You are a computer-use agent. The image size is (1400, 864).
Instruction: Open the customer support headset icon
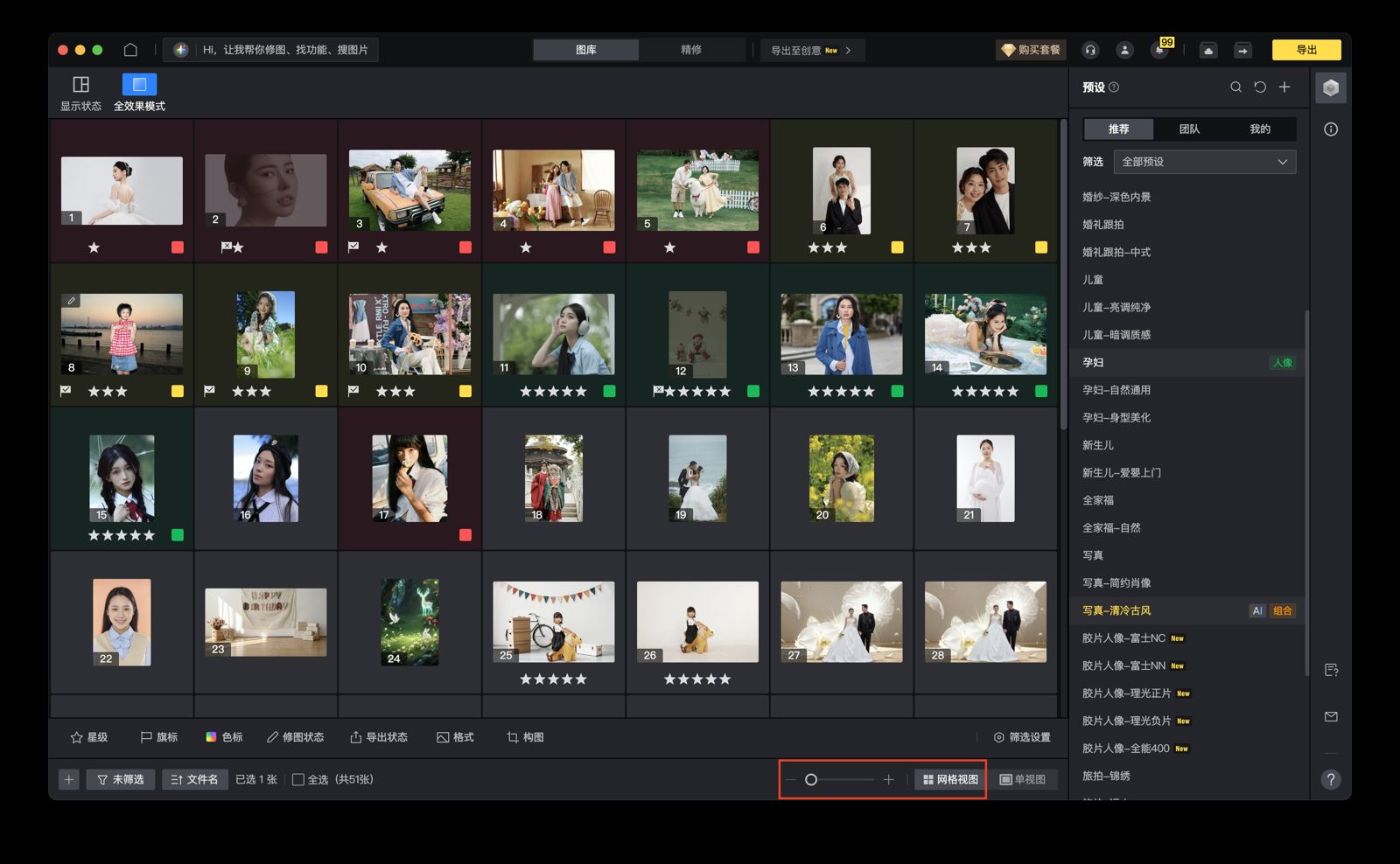(1090, 50)
